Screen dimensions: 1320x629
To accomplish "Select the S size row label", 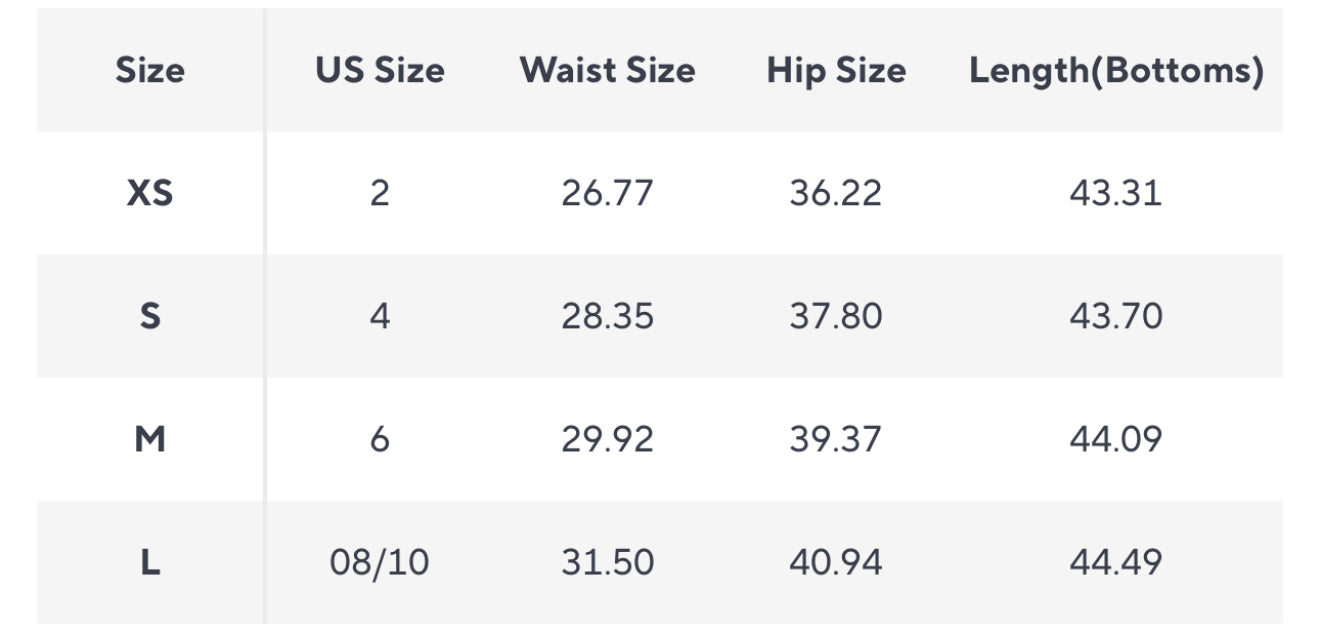I will click(150, 316).
